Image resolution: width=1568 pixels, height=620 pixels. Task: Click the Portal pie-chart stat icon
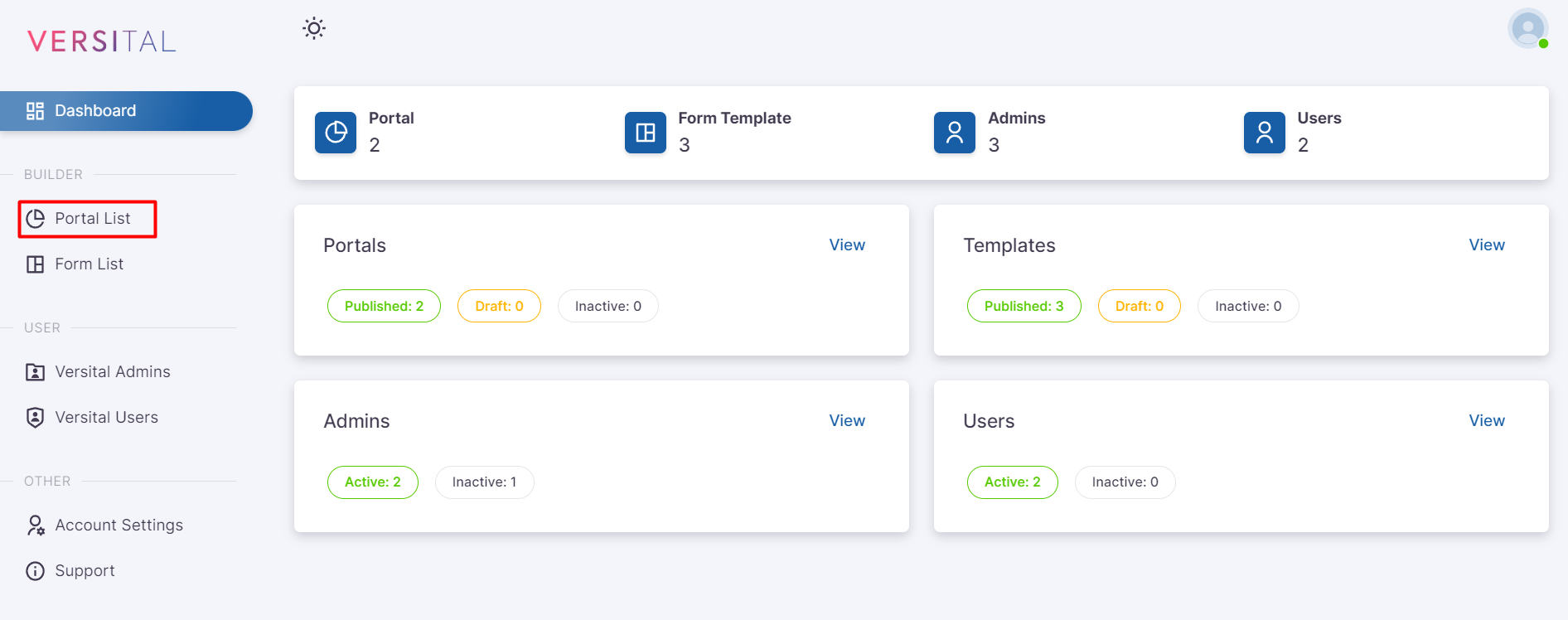(x=336, y=133)
